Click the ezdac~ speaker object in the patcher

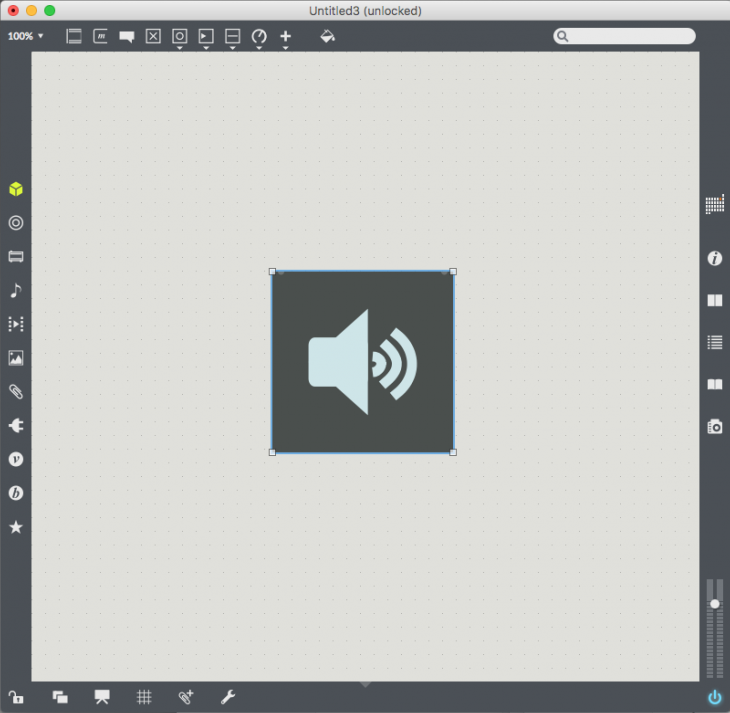[362, 362]
